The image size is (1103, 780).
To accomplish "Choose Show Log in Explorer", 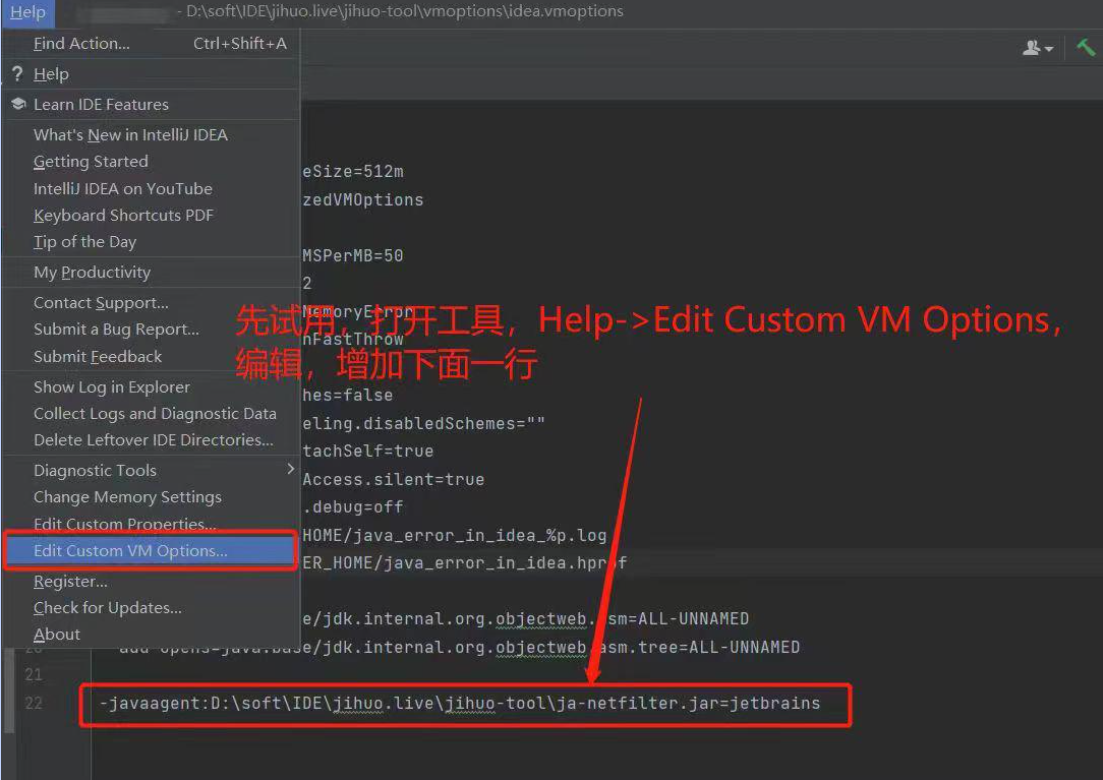I will [111, 387].
